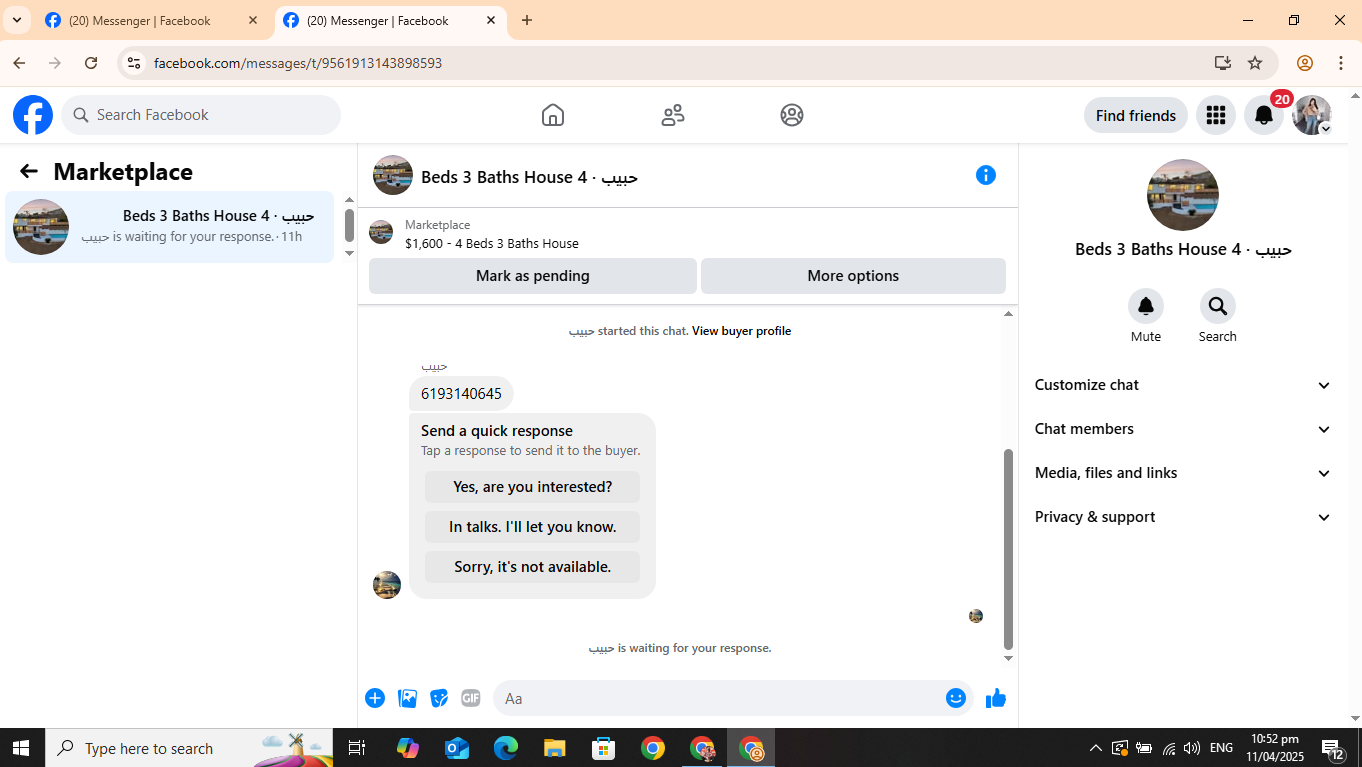Search in conversation magnifier icon

1218,306
